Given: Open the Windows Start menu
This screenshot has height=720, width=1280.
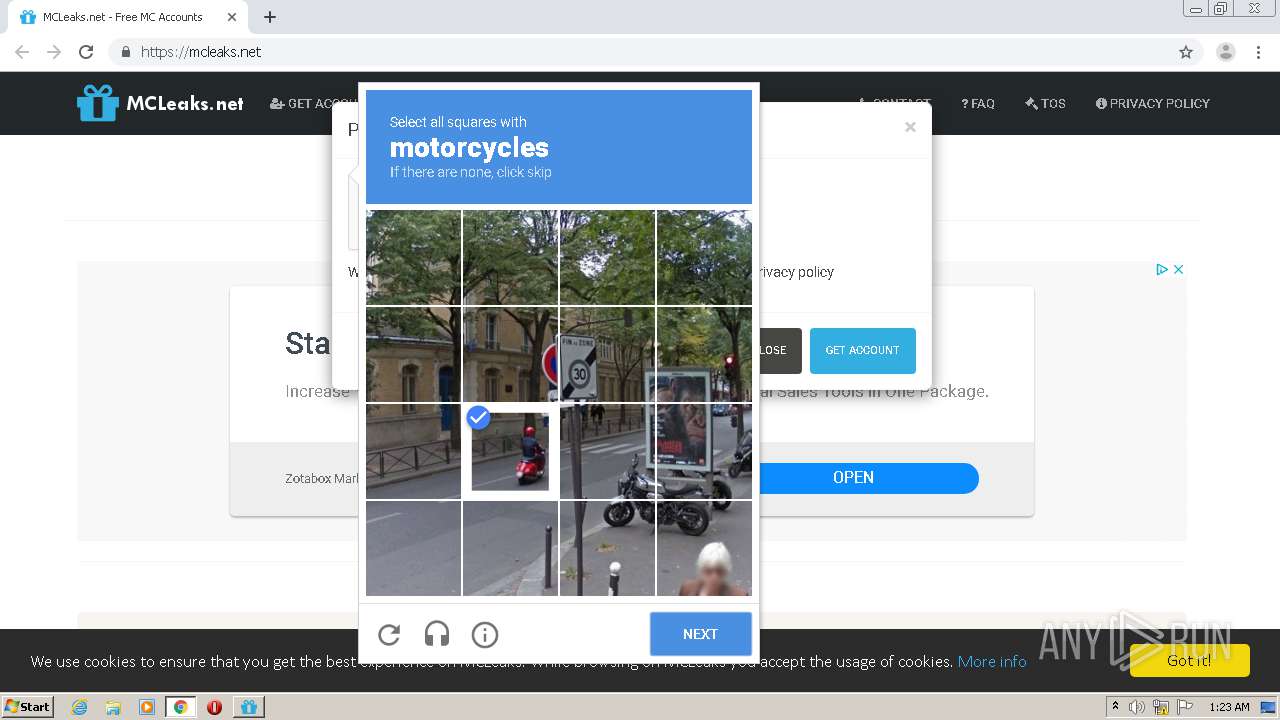Looking at the screenshot, I should 27,706.
